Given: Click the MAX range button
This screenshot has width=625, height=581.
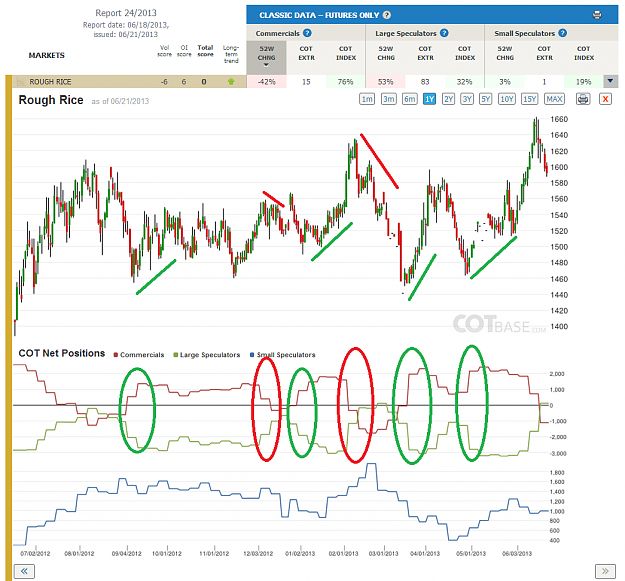Looking at the screenshot, I should [554, 99].
